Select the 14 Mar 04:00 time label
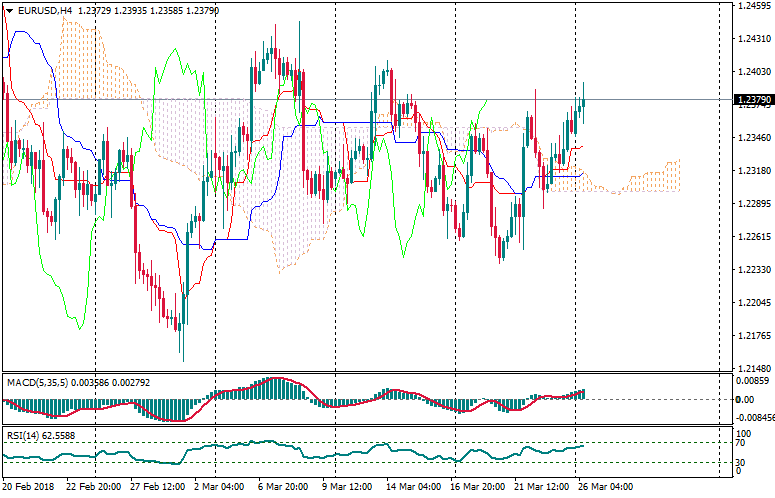Screen dimensions: 775x498 pos(413,487)
